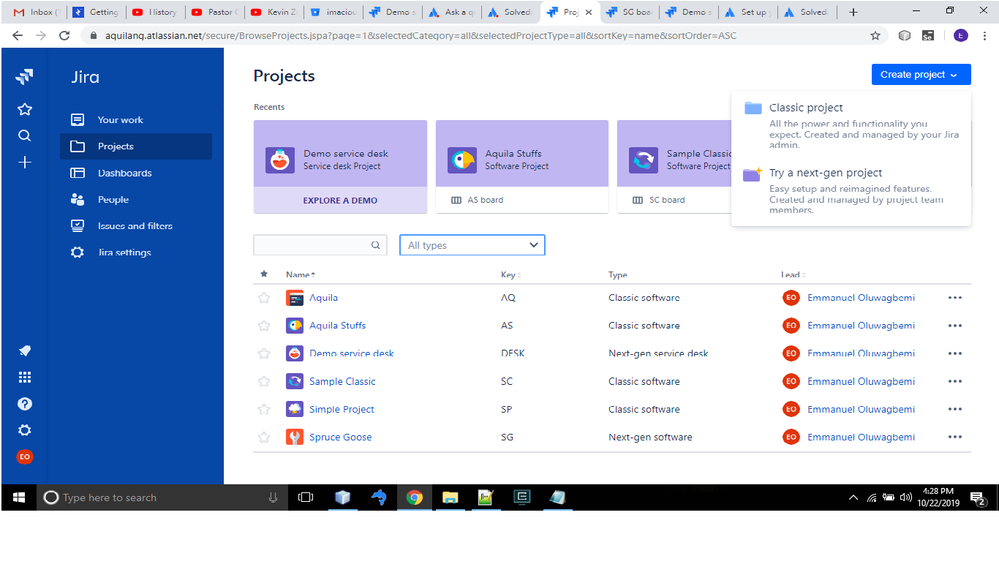This screenshot has width=999, height=562.
Task: Select Projects in the sidebar
Action: coord(136,147)
